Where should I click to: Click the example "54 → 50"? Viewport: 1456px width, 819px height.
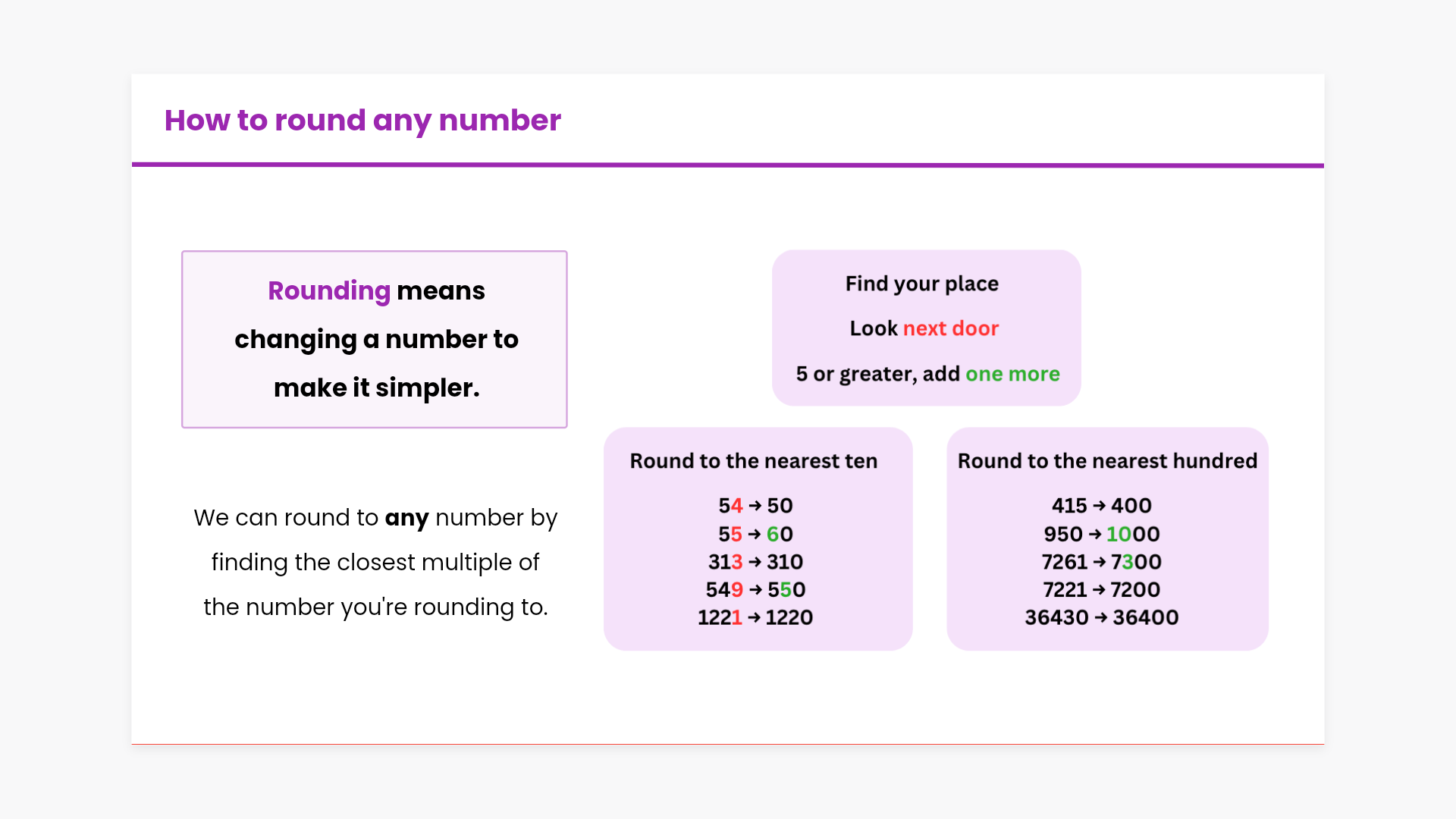755,506
